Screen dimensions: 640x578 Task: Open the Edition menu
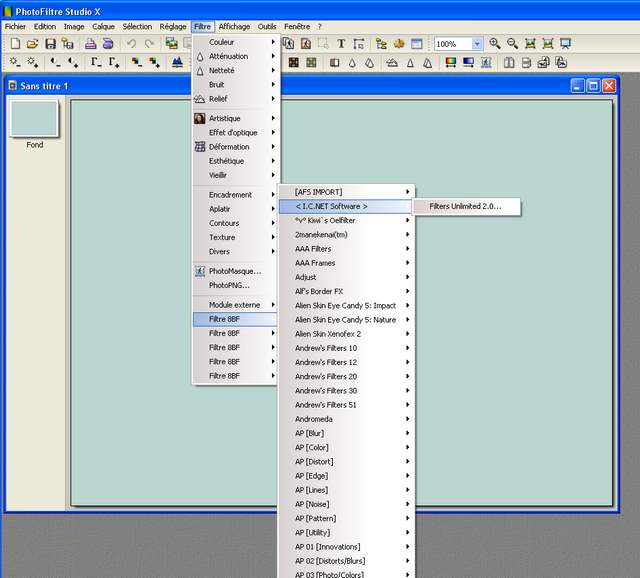[x=45, y=27]
